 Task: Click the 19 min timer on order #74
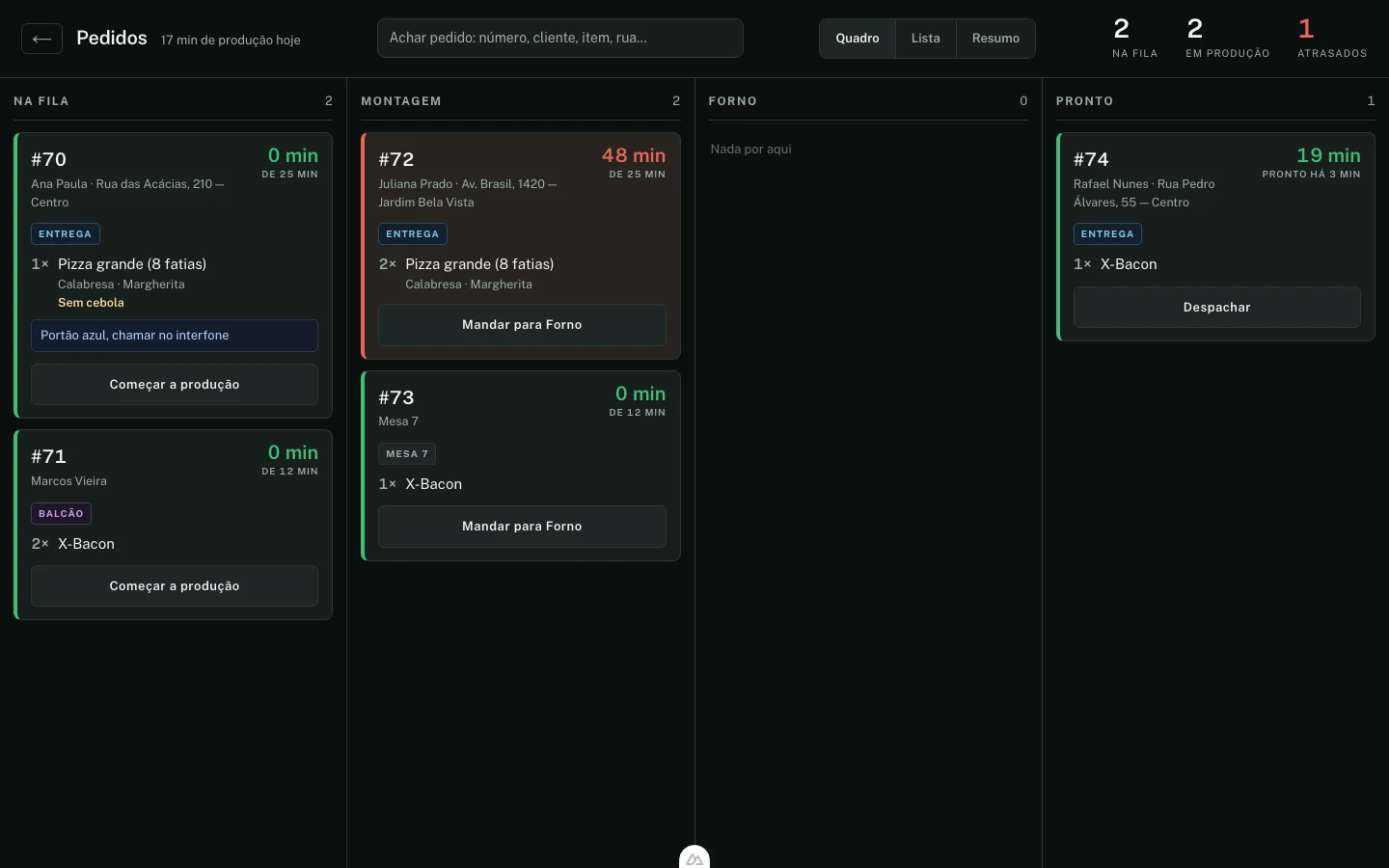1328,155
